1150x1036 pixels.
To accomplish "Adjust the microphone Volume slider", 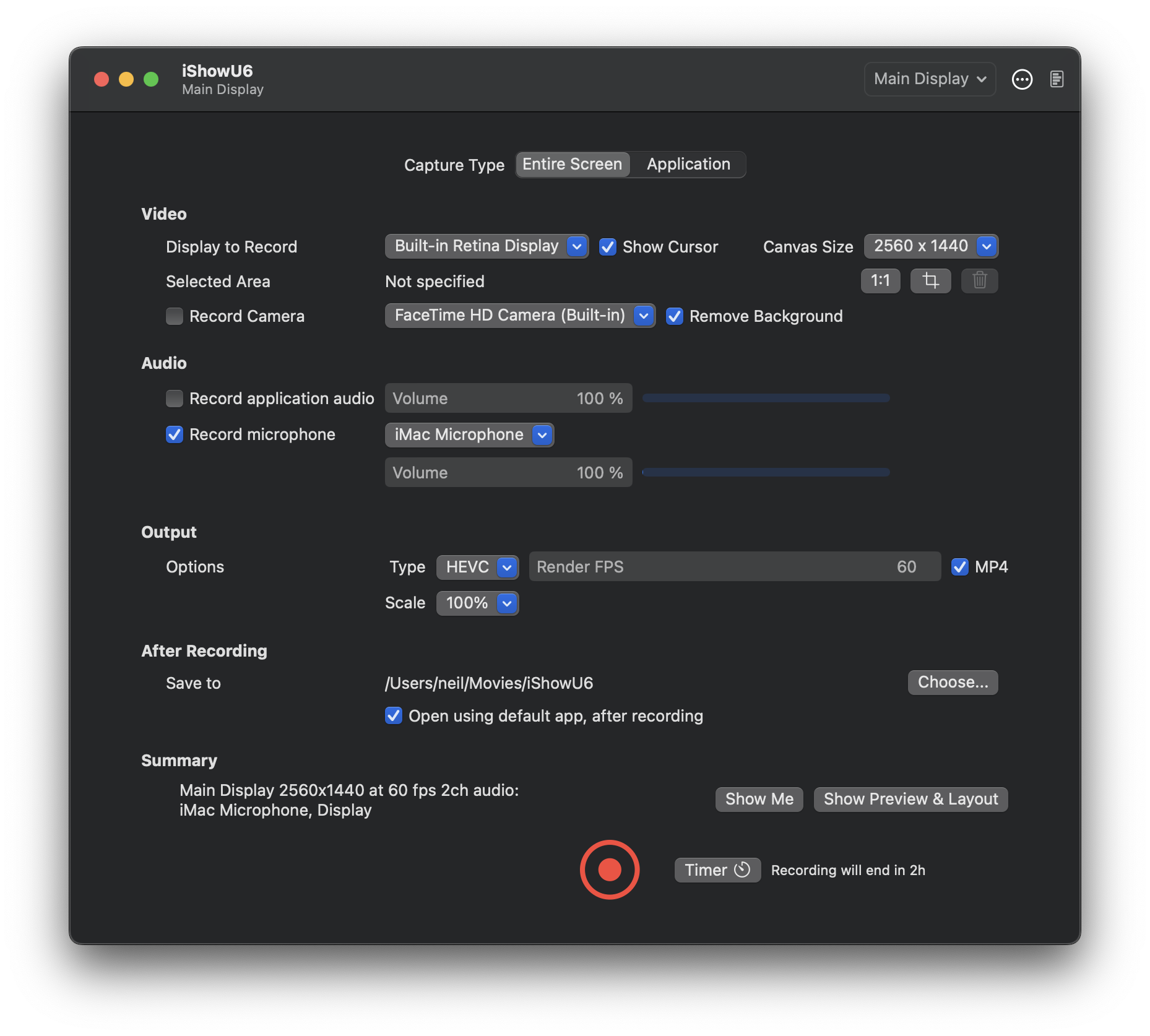I will (x=766, y=472).
